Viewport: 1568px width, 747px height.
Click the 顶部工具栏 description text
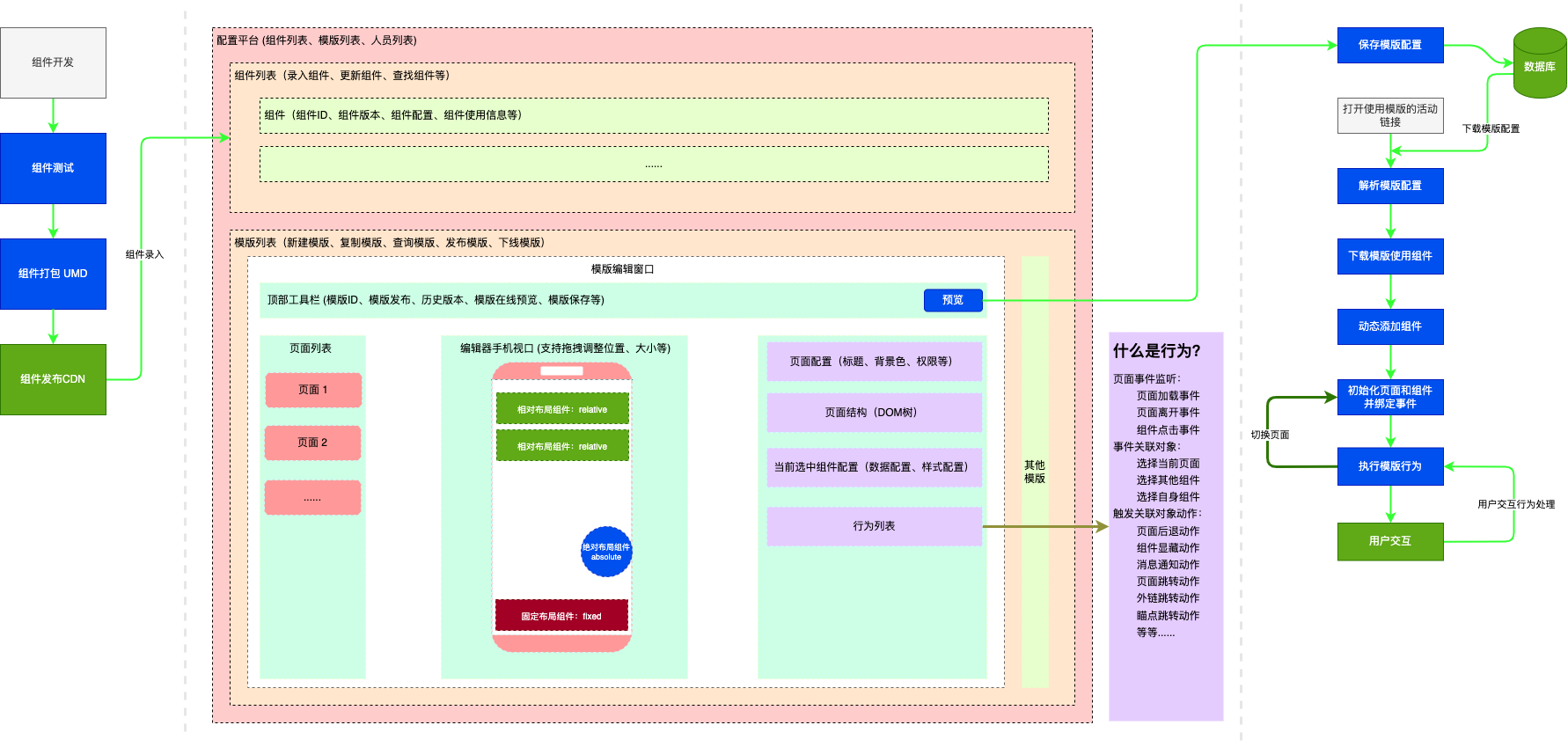(x=436, y=300)
